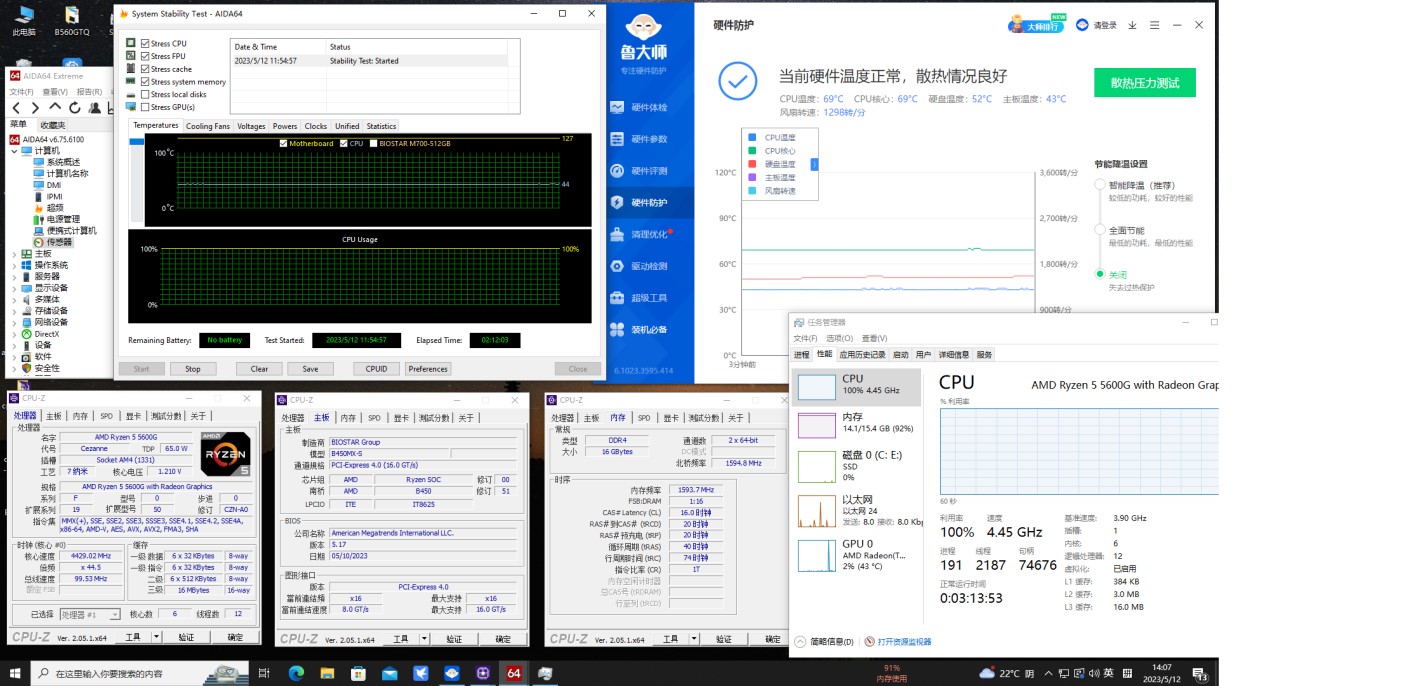Switch to the Voltages tab
1427x686 pixels.
pos(251,126)
